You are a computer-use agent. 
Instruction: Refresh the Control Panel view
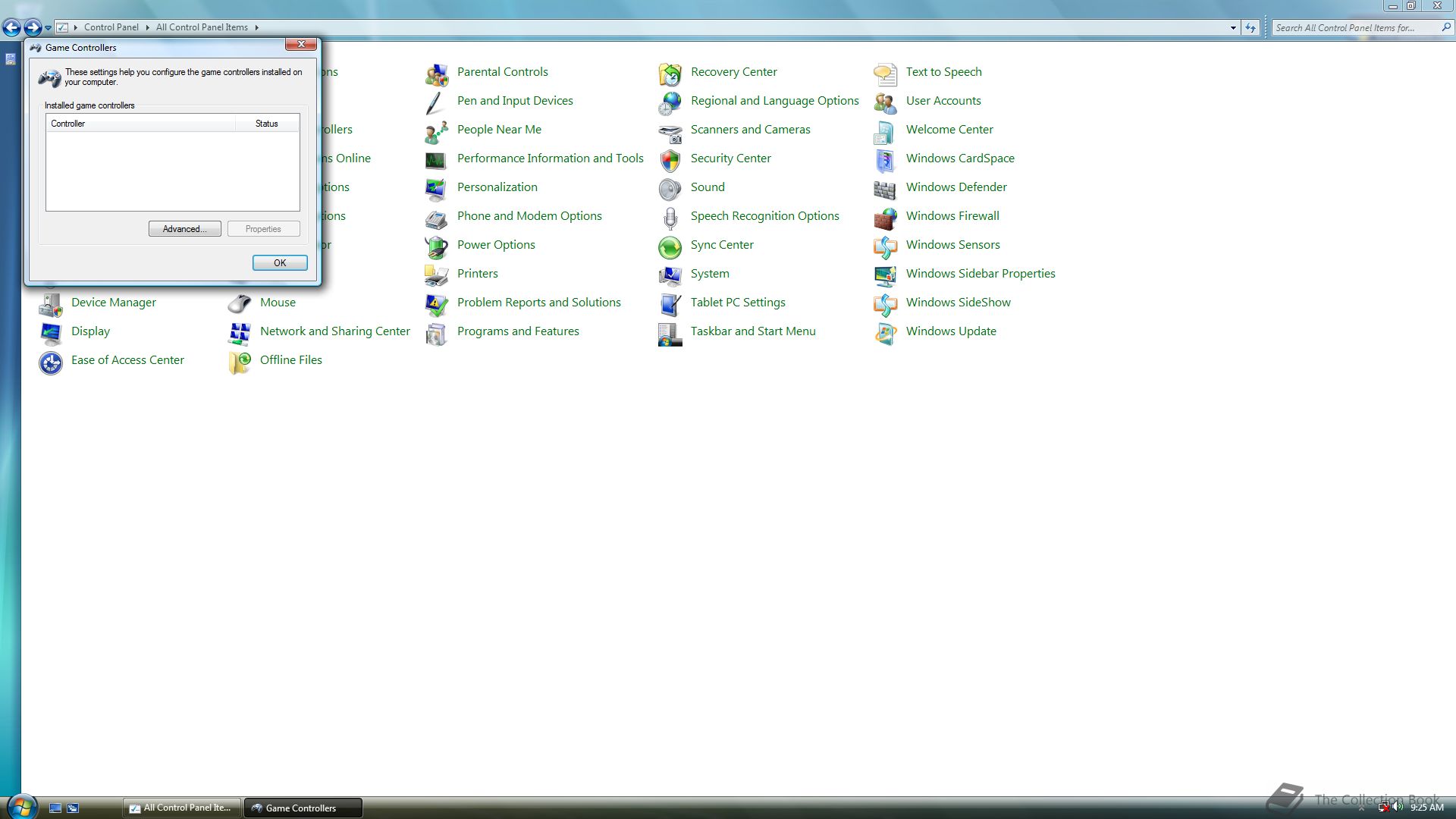coord(1250,28)
